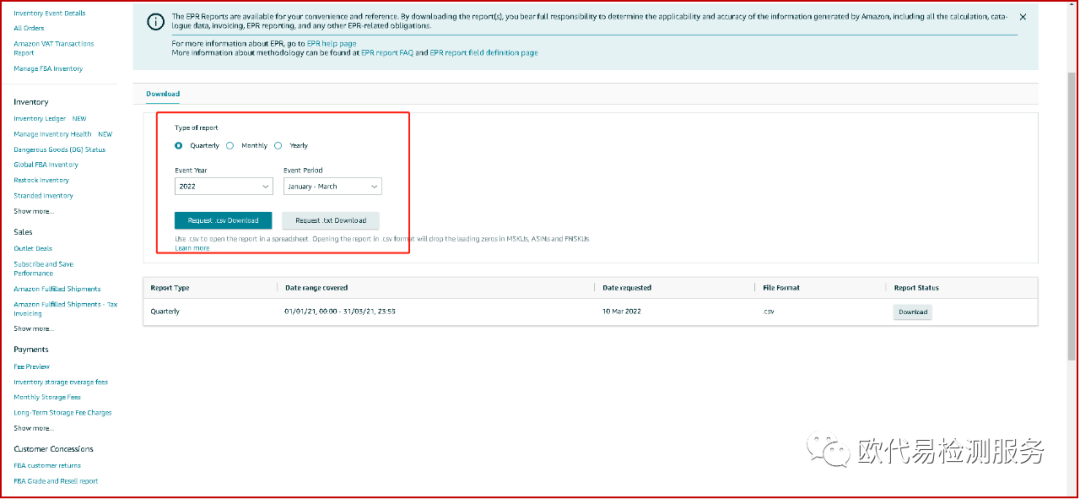The image size is (1080, 499).
Task: Open Amazon Fulfilled Shipments report
Action: 57,289
